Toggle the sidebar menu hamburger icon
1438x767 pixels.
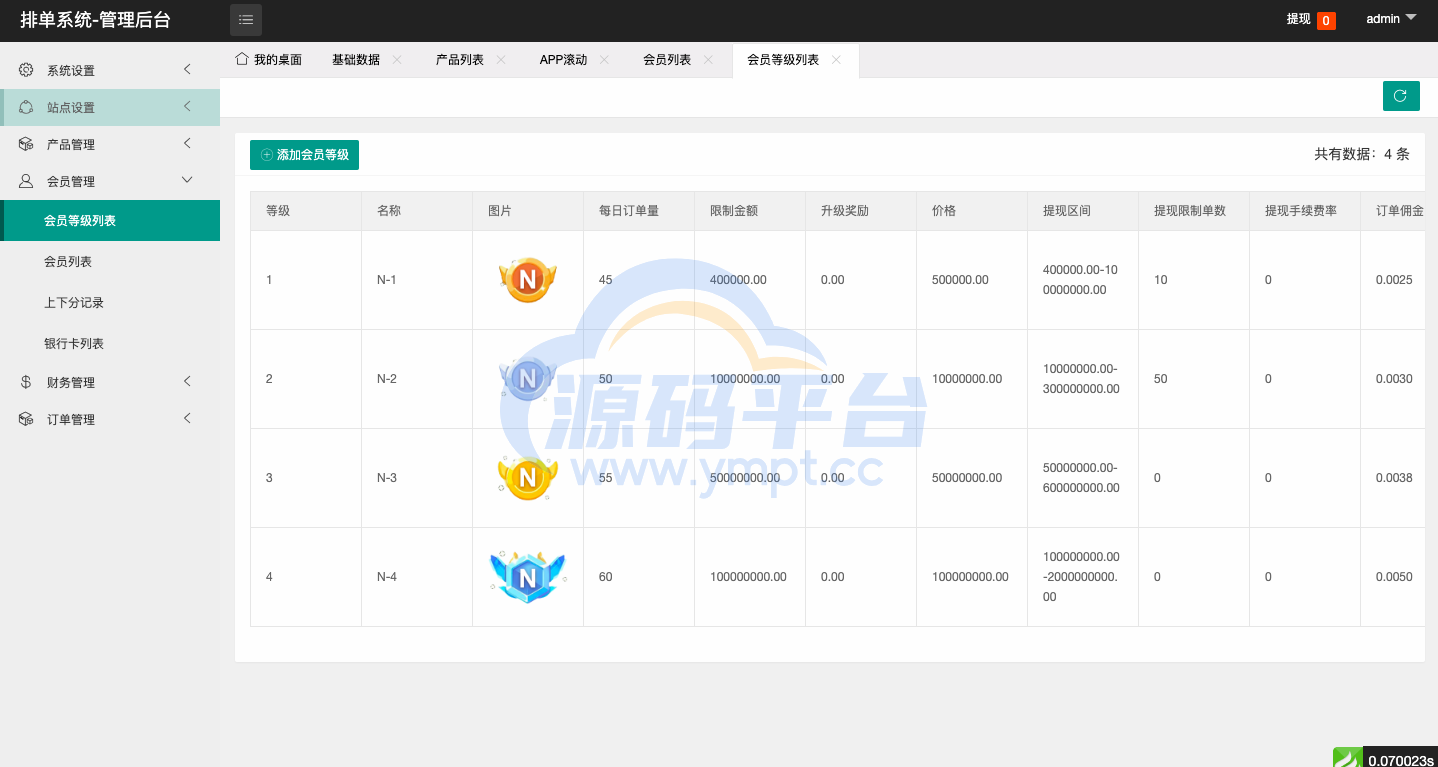point(246,19)
